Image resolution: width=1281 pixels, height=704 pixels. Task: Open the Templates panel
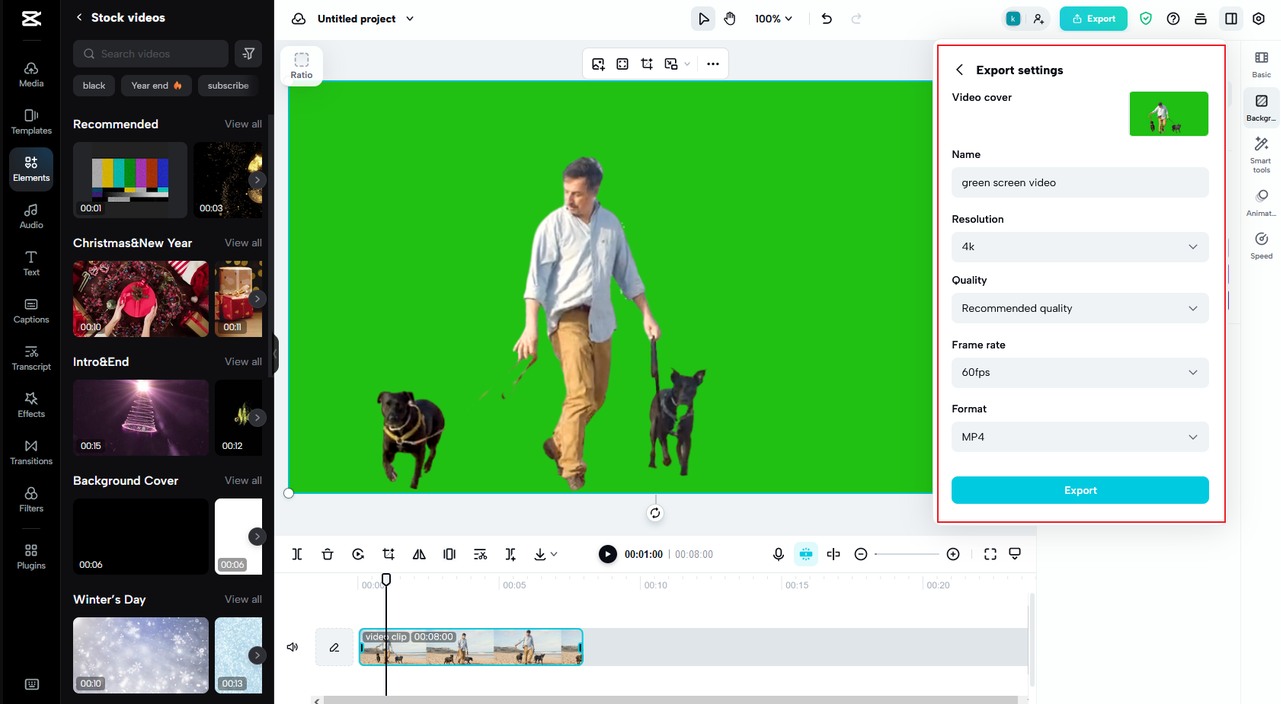click(x=31, y=122)
